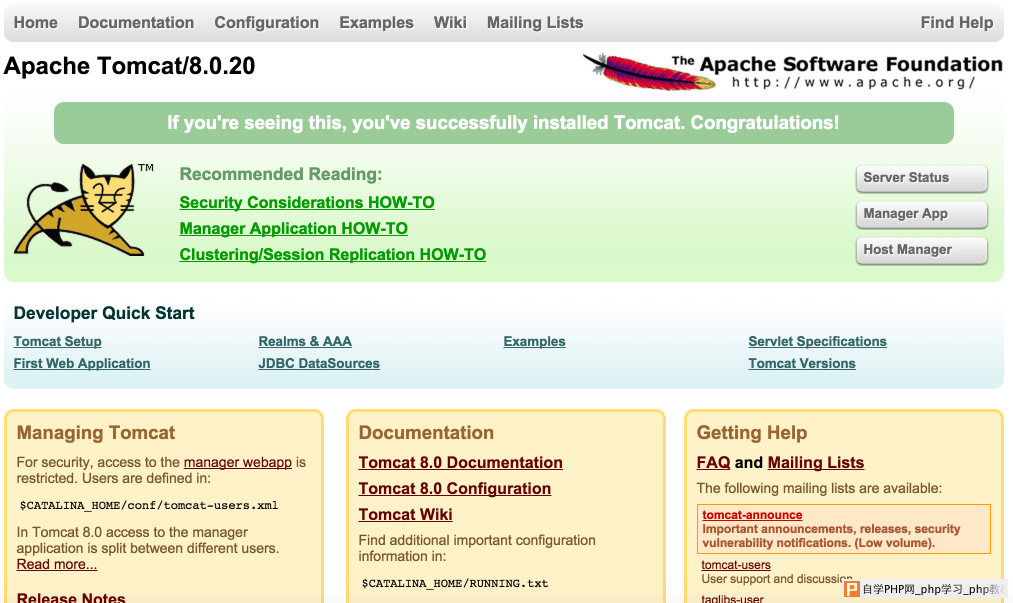Image resolution: width=1013 pixels, height=603 pixels.
Task: Open the tomcat-announce mailing list link
Action: click(x=752, y=514)
